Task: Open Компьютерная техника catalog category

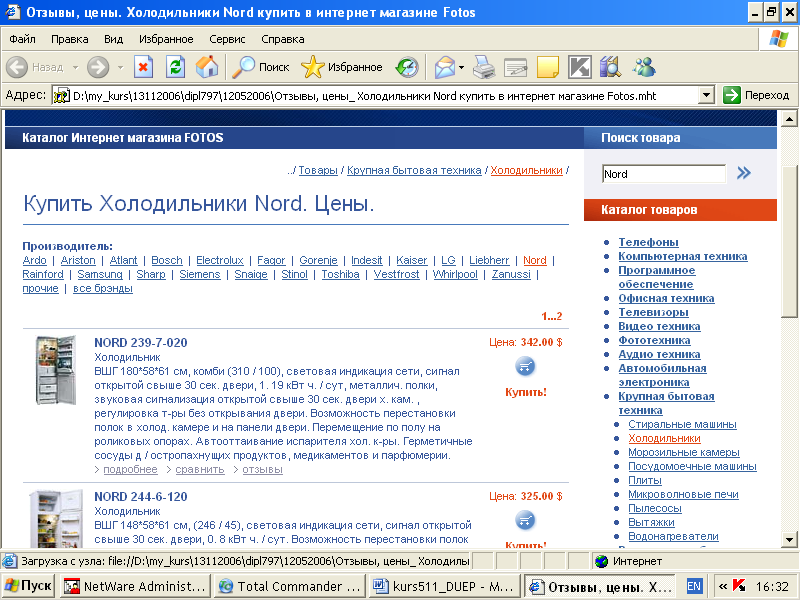Action: click(683, 256)
